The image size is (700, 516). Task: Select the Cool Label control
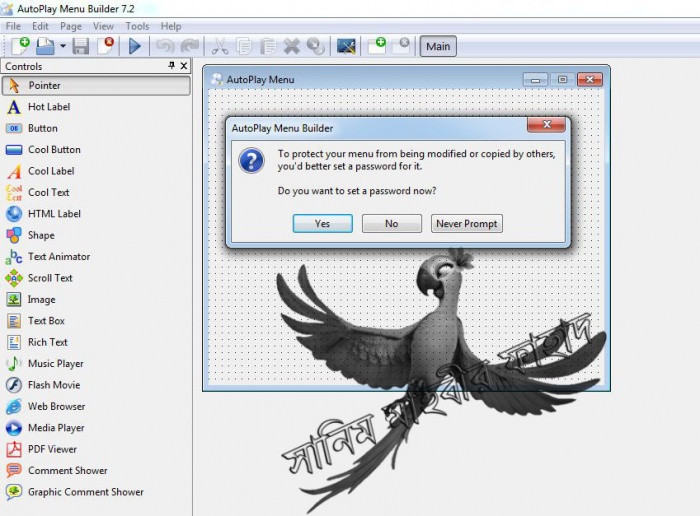point(96,171)
